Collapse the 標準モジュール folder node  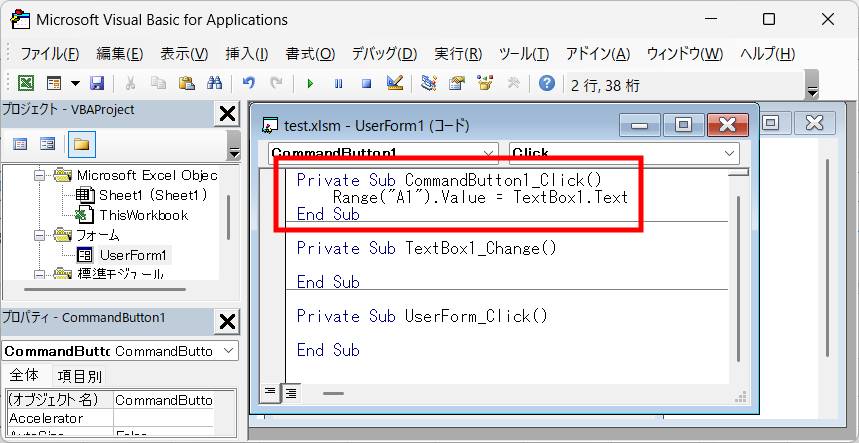tap(40, 274)
